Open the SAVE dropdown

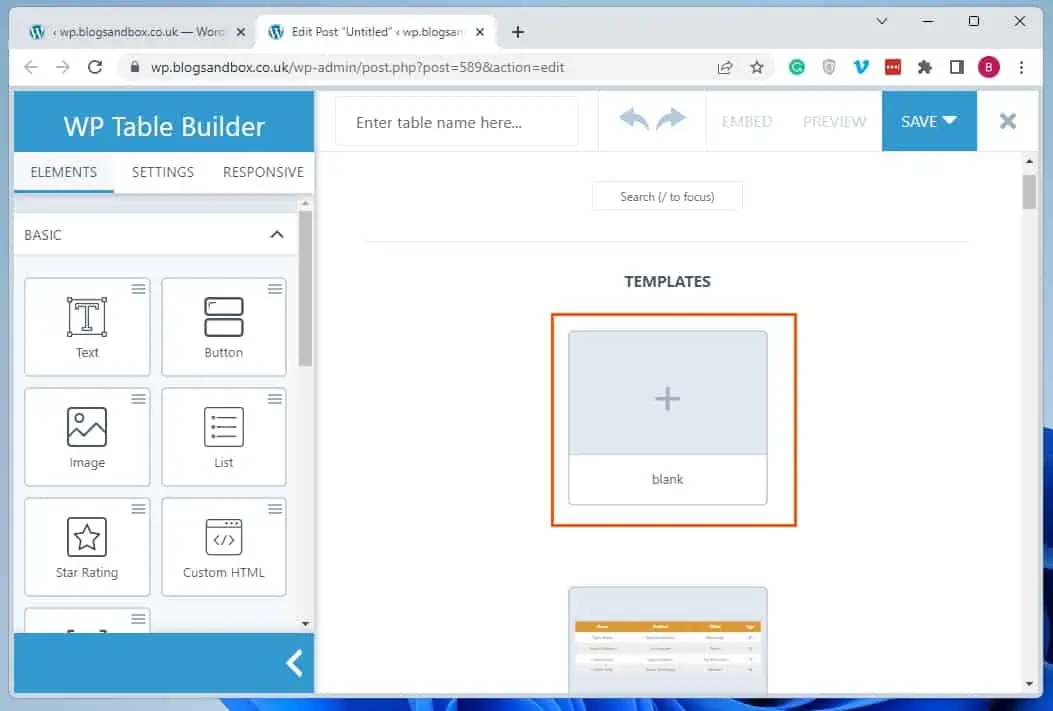point(929,121)
